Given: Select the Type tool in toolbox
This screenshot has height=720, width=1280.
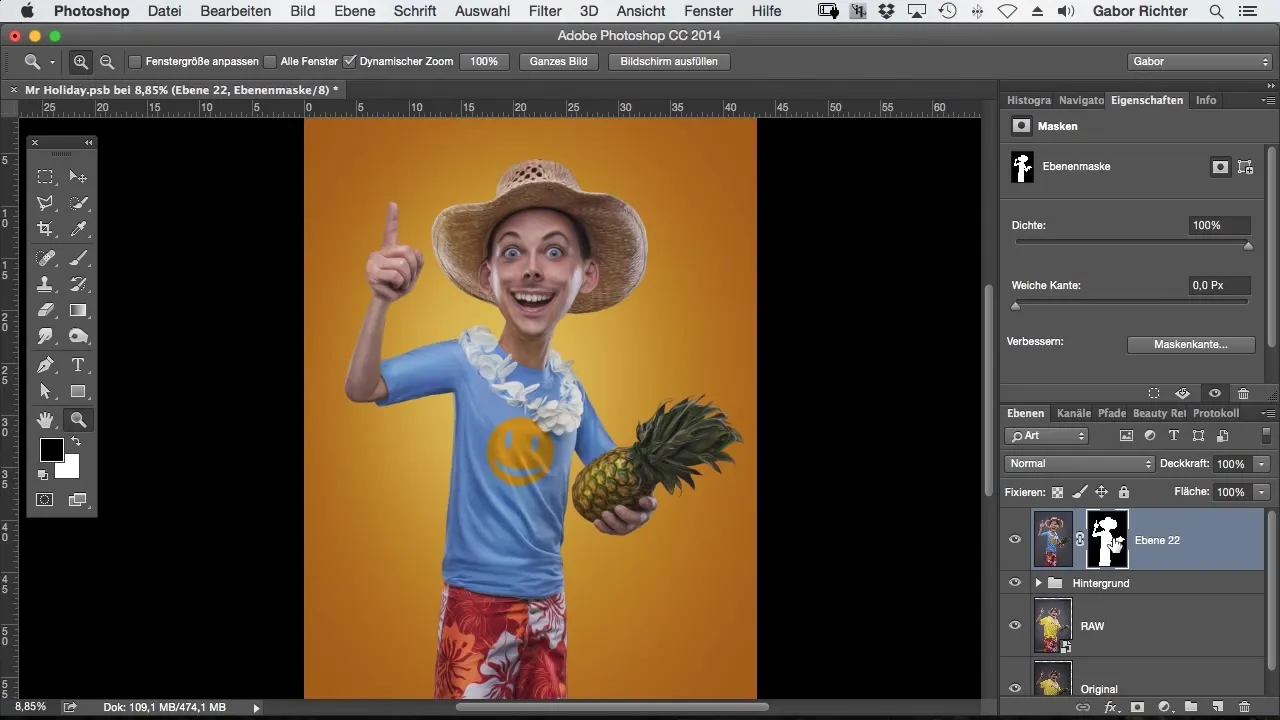Looking at the screenshot, I should pos(78,366).
